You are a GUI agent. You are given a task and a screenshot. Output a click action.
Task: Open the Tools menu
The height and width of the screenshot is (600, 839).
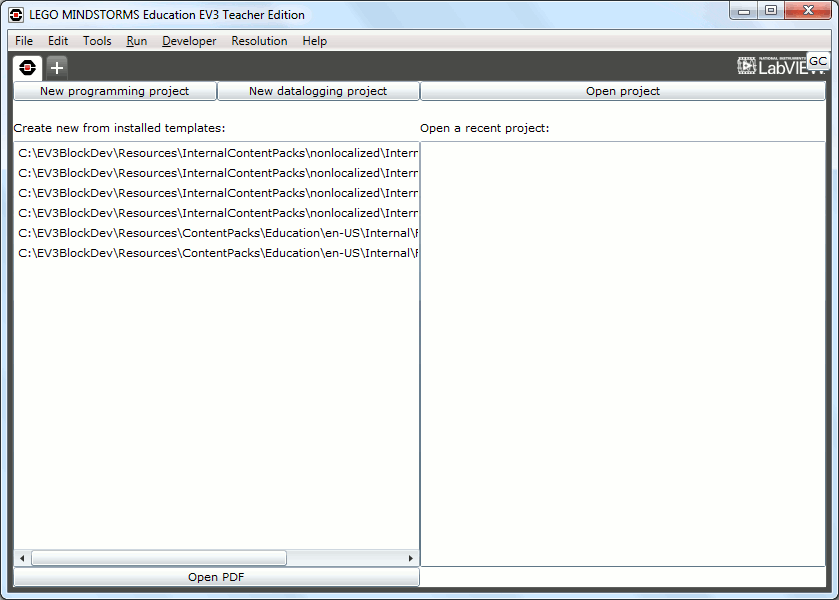click(x=97, y=41)
